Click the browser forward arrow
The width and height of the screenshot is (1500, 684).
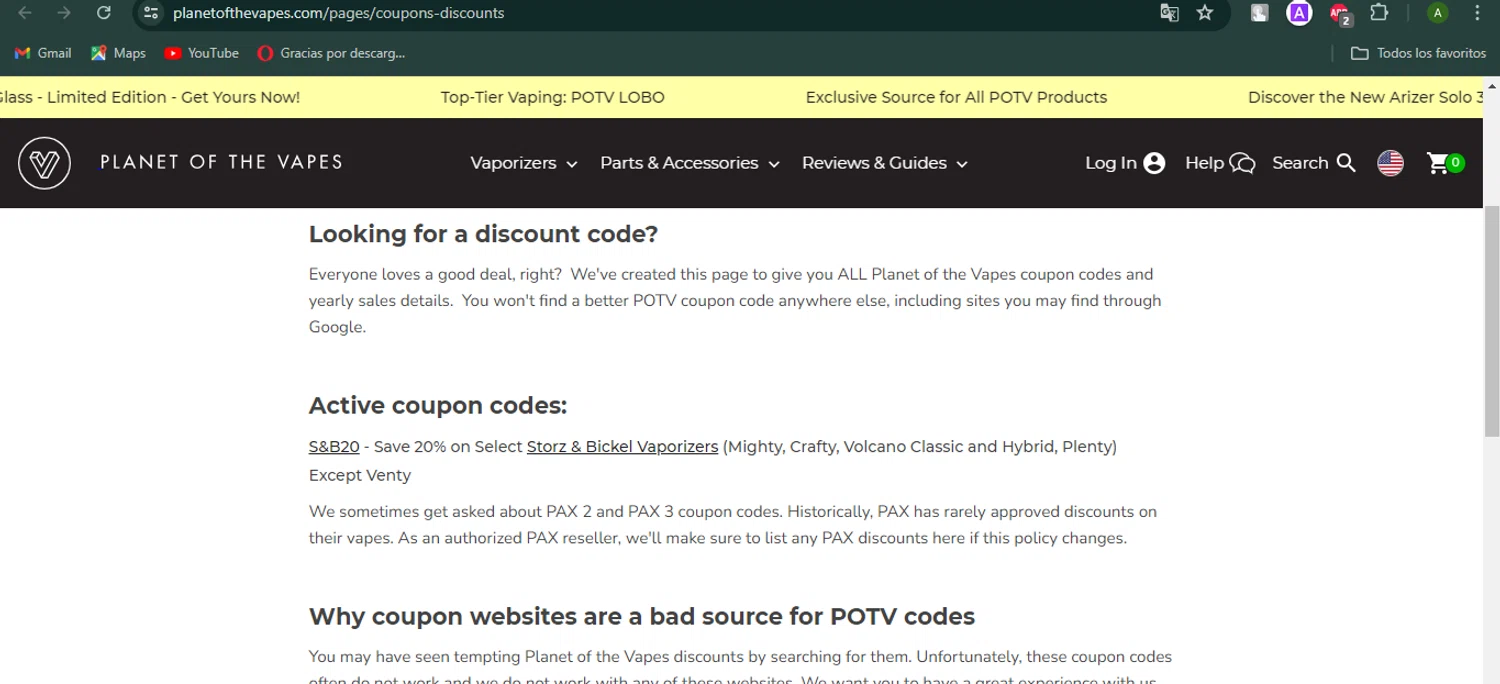[64, 13]
